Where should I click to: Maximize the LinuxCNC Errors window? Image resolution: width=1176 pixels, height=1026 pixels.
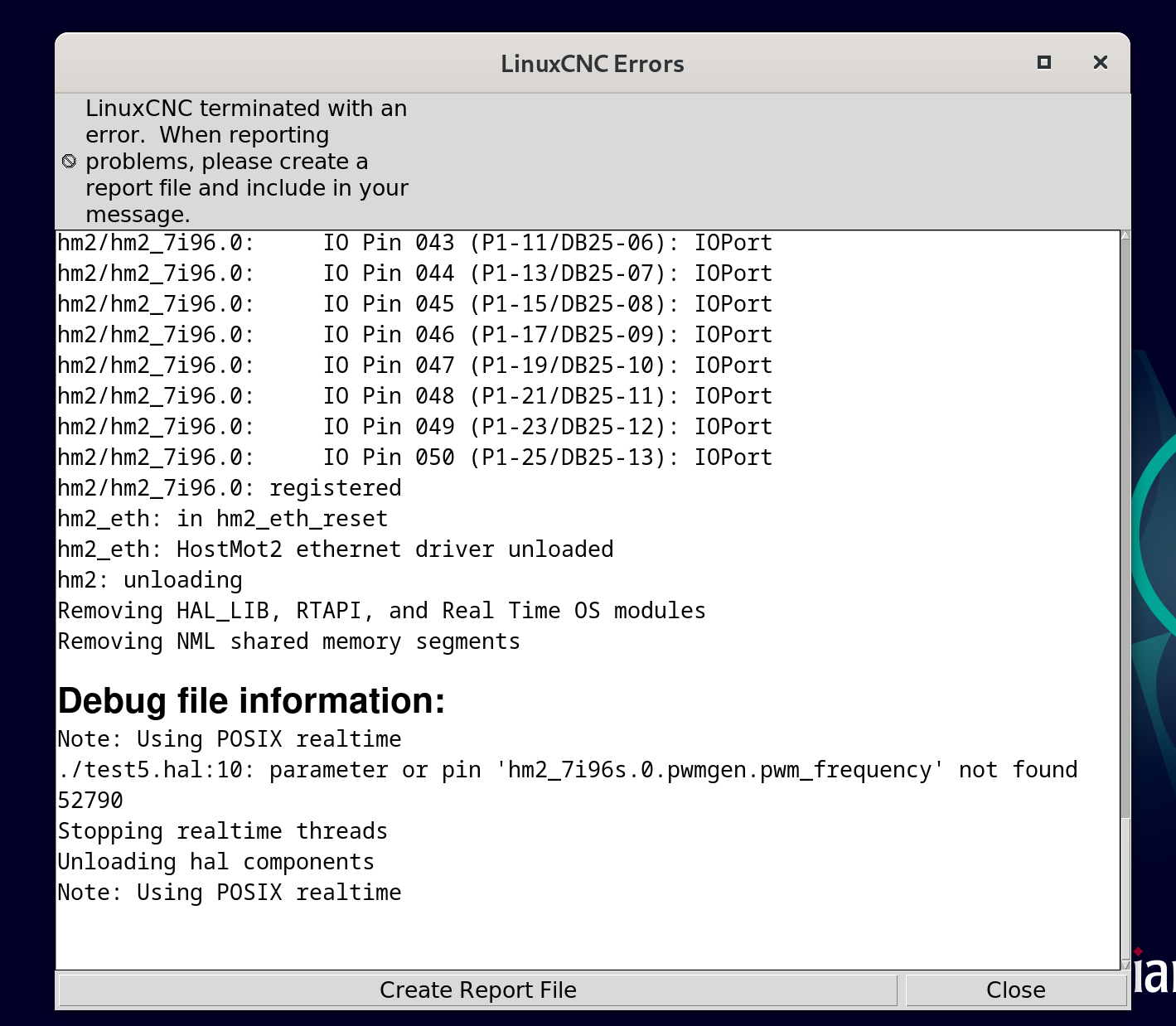click(x=1044, y=62)
